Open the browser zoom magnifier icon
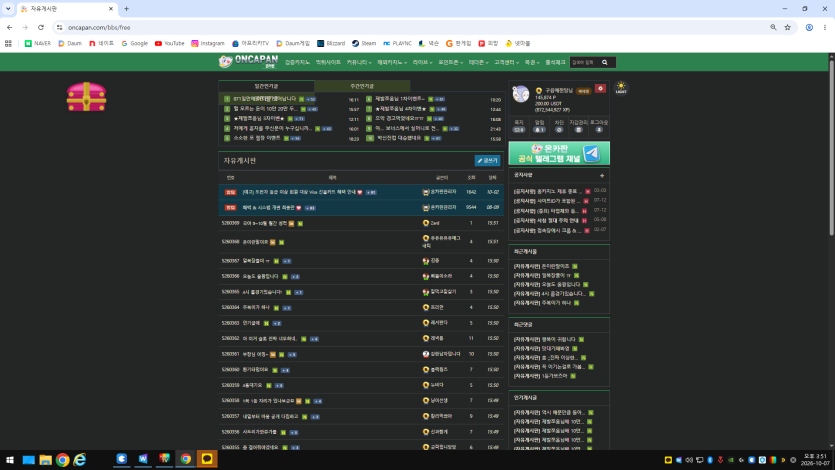Viewport: 835px width, 470px height. 773,27
